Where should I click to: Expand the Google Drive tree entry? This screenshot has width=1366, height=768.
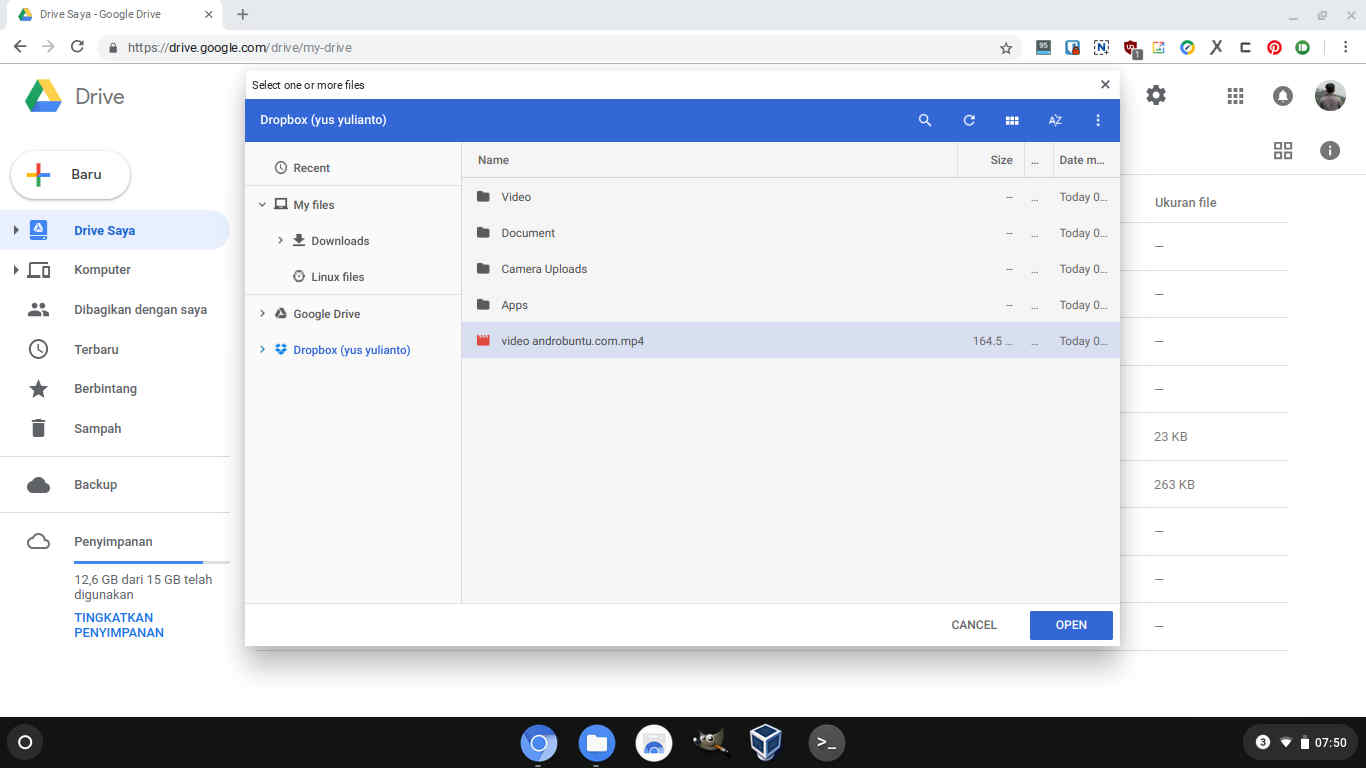262,313
